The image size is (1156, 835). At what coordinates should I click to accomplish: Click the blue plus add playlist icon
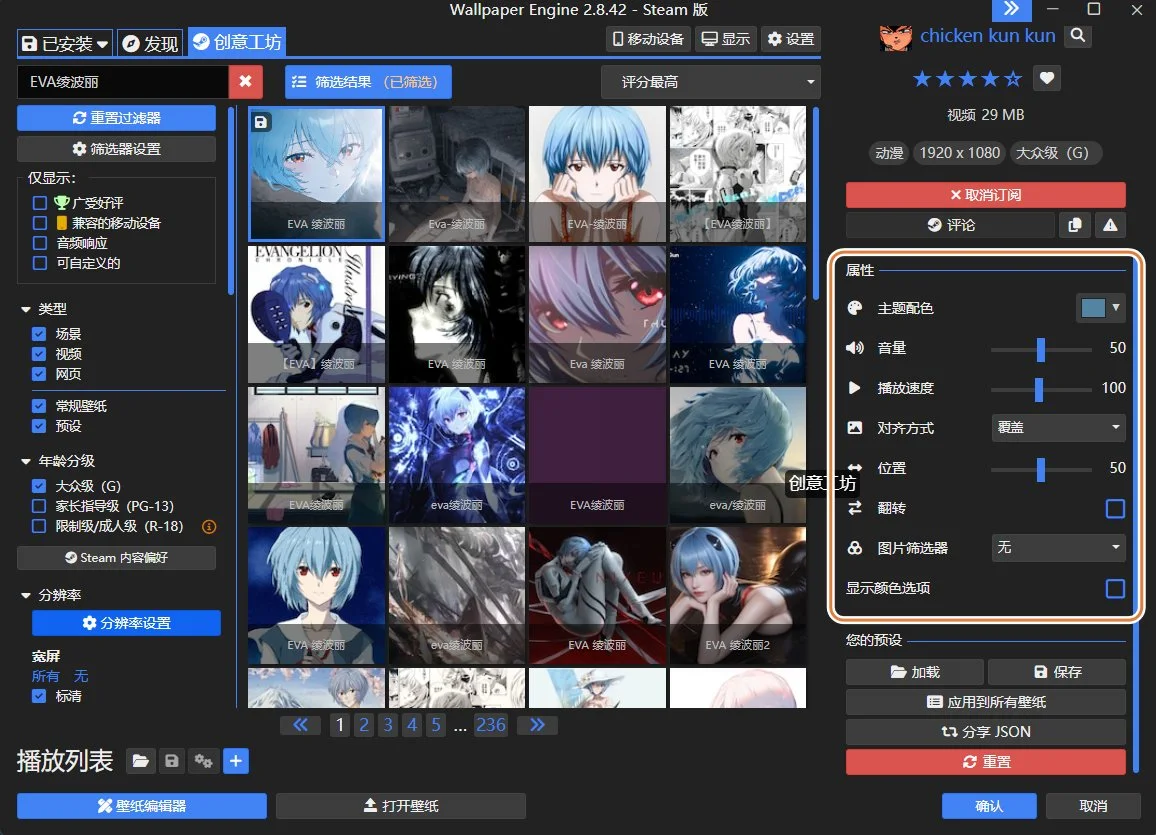click(236, 761)
